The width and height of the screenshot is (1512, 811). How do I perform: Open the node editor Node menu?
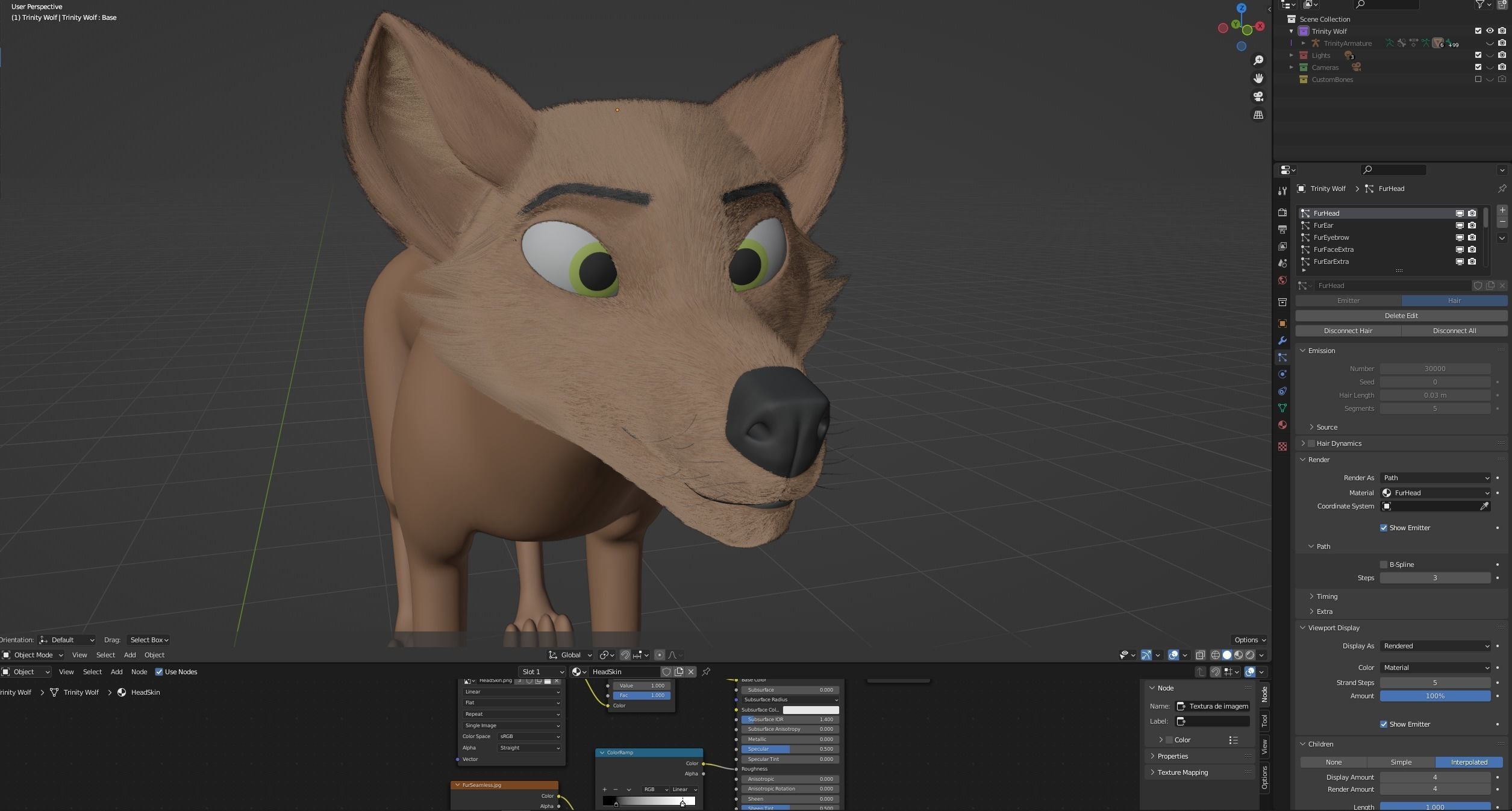pyautogui.click(x=139, y=672)
